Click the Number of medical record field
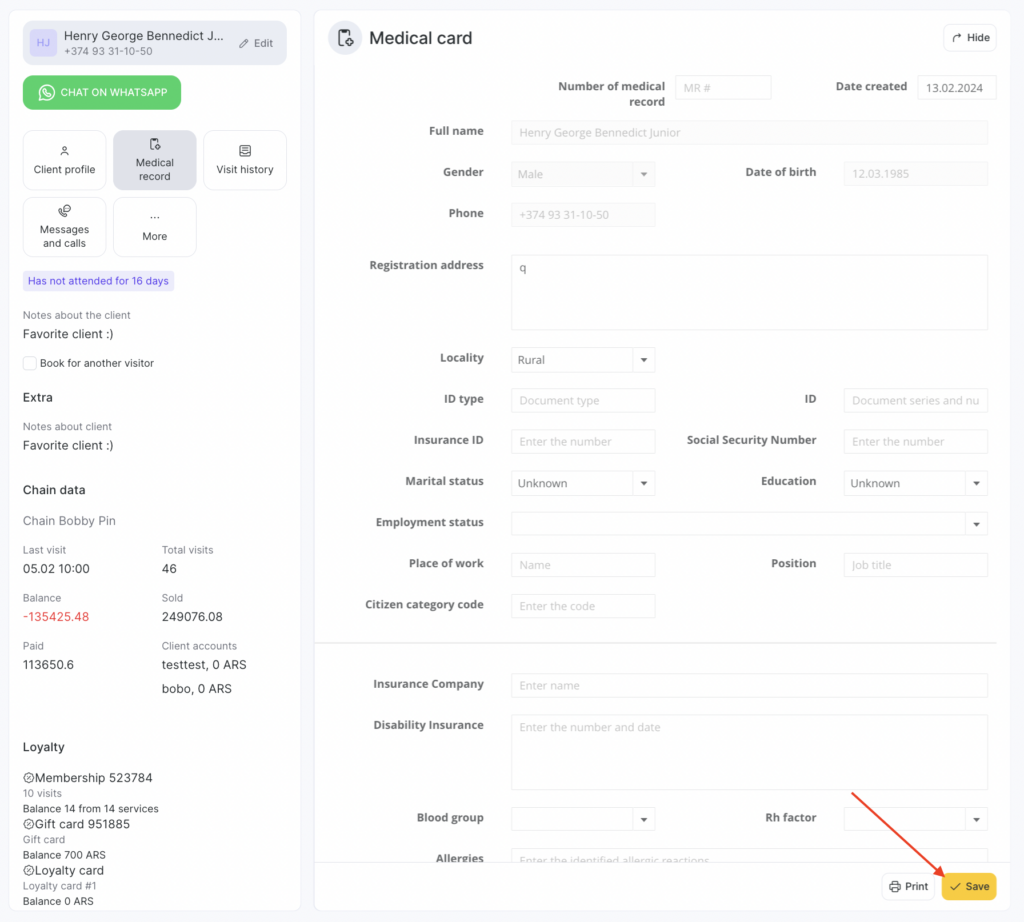 [x=723, y=88]
